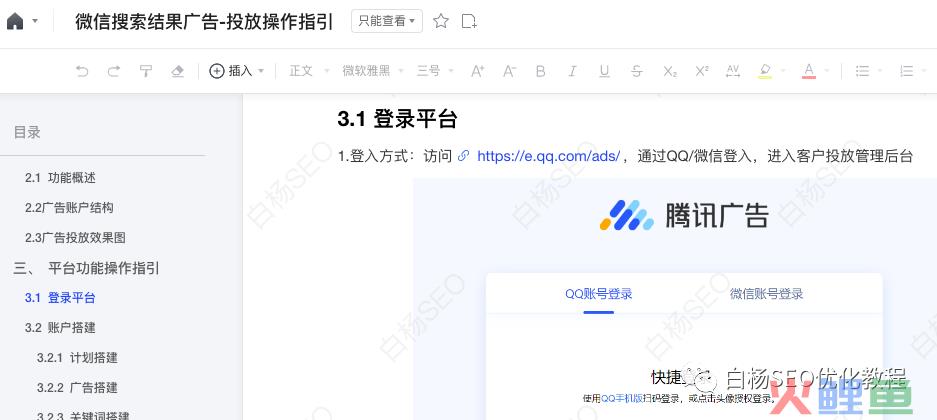Open the 插入 insert menu
This screenshot has width=937, height=420.
(x=237, y=71)
